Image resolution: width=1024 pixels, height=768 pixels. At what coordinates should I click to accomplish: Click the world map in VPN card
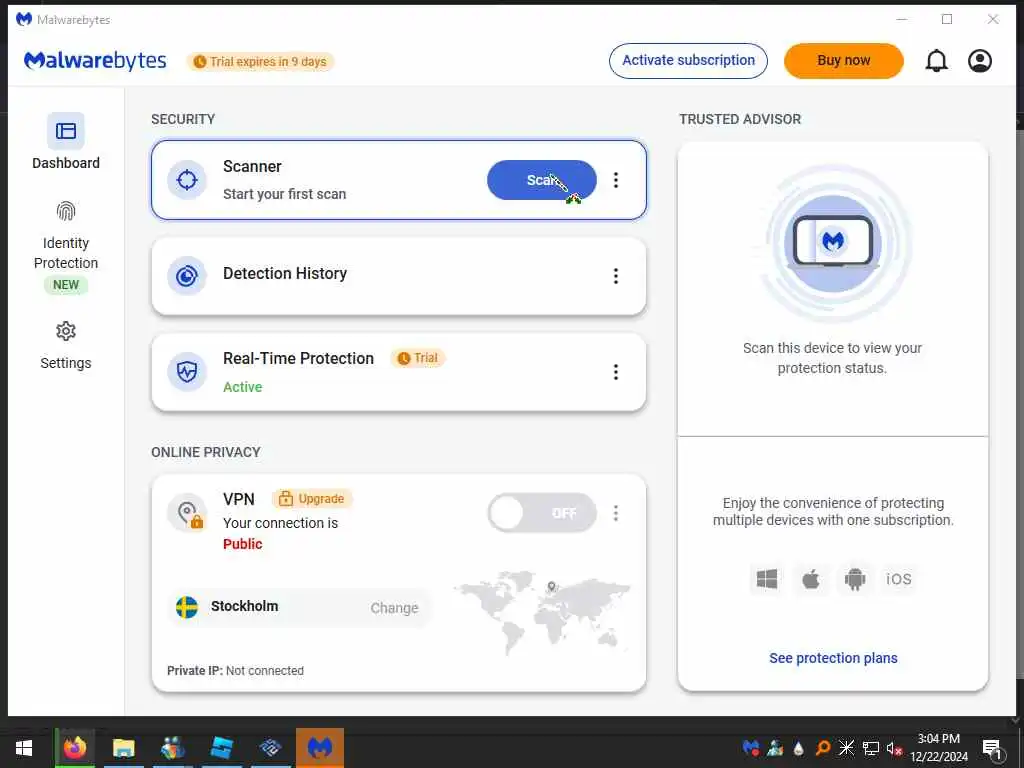[x=542, y=611]
